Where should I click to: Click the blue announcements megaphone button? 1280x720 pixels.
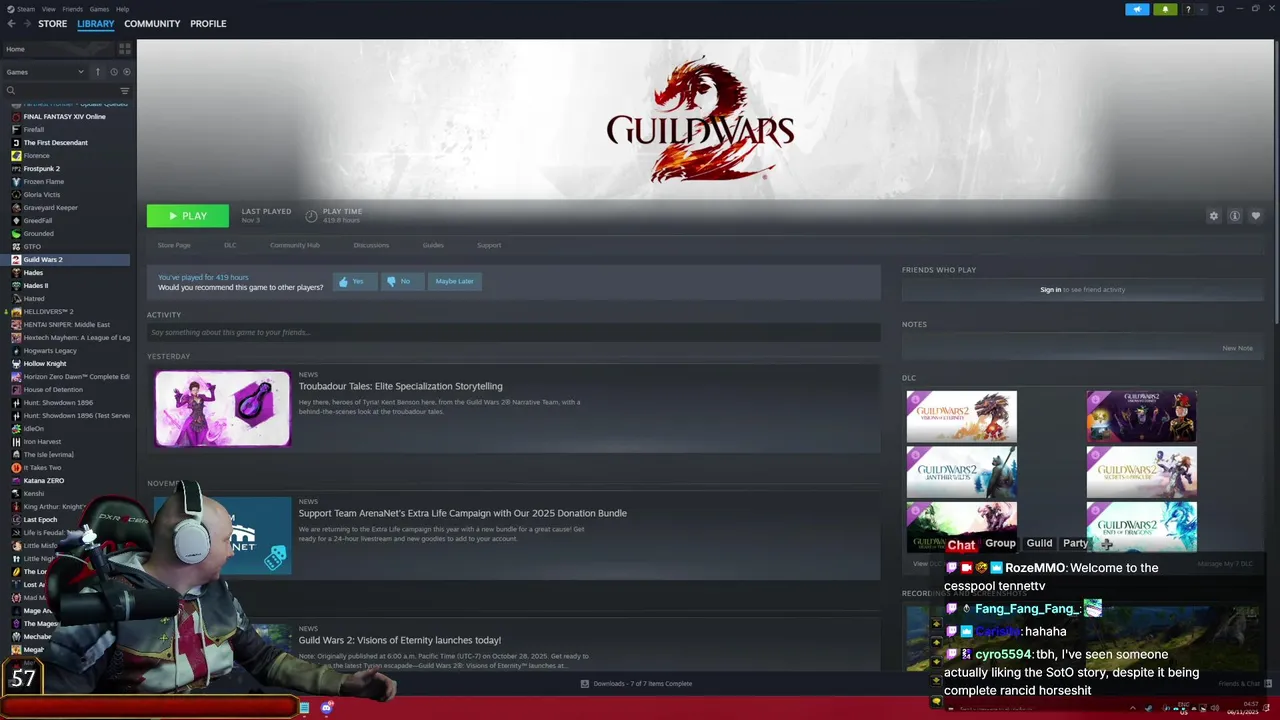1137,9
